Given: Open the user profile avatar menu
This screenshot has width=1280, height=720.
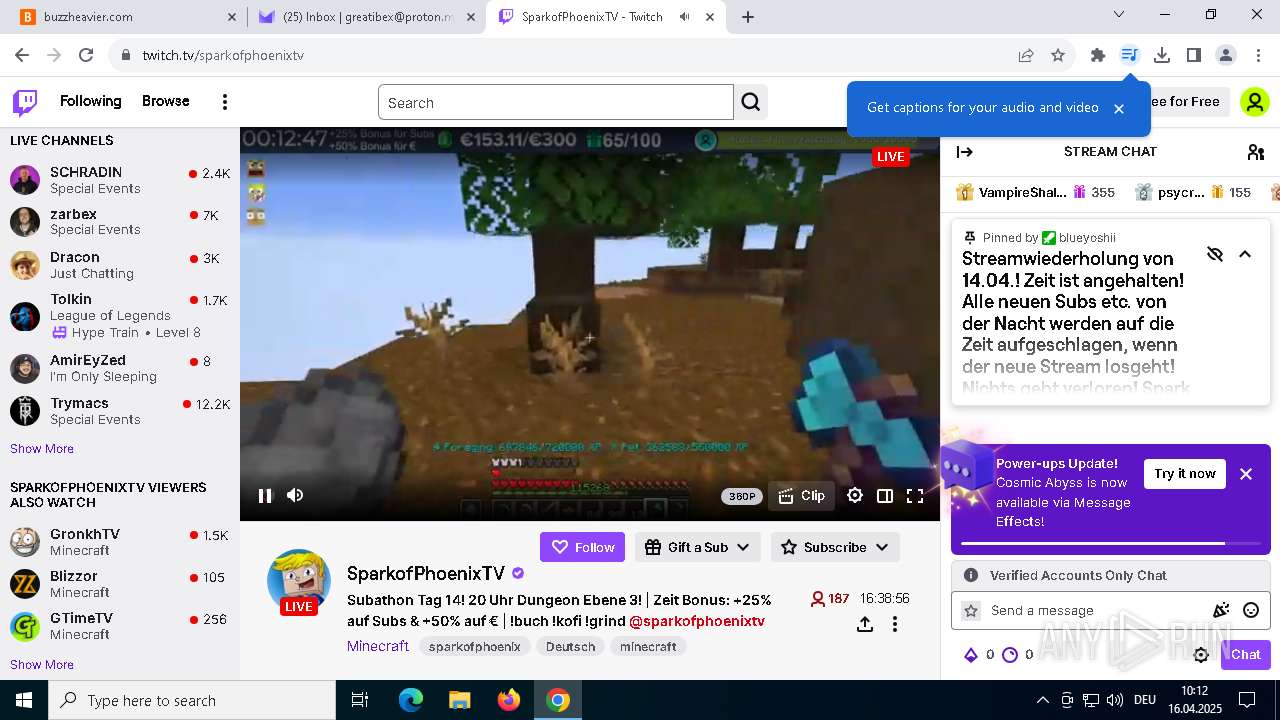Looking at the screenshot, I should 1254,102.
